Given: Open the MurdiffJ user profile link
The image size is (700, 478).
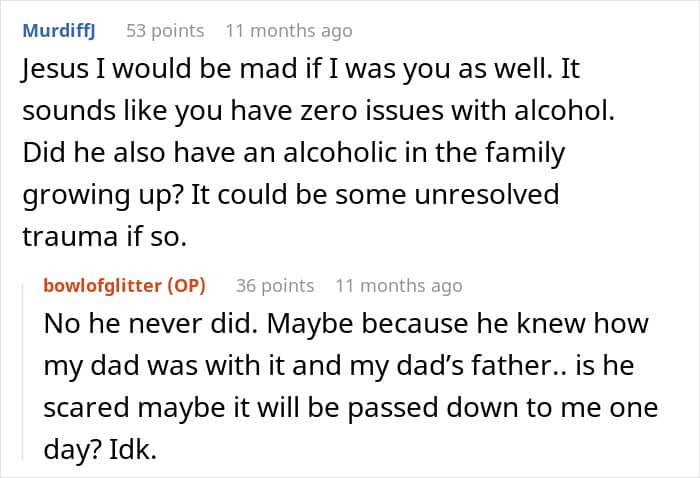Looking at the screenshot, I should point(59,31).
